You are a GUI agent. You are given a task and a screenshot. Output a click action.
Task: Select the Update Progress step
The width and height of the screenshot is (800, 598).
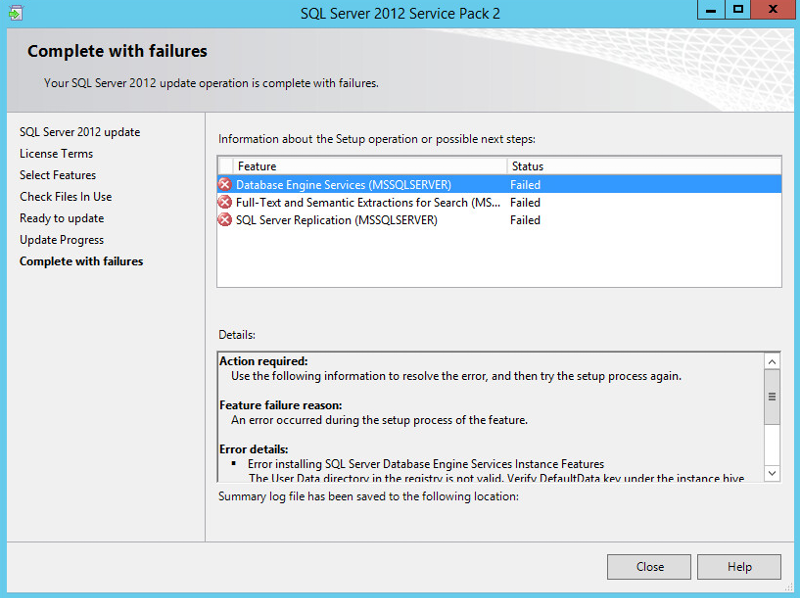62,240
